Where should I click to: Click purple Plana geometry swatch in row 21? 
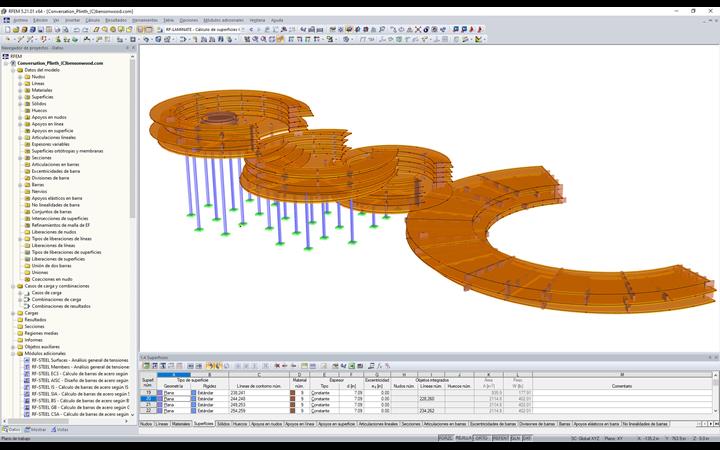pyautogui.click(x=160, y=405)
